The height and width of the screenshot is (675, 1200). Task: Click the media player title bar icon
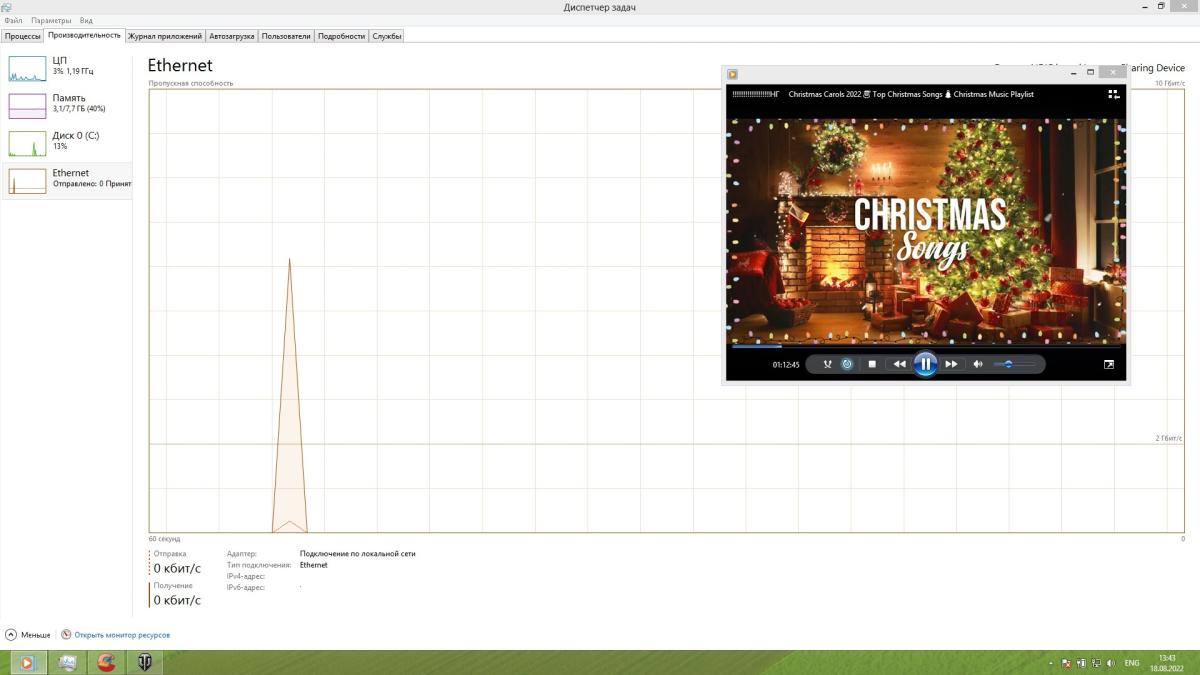click(x=732, y=73)
